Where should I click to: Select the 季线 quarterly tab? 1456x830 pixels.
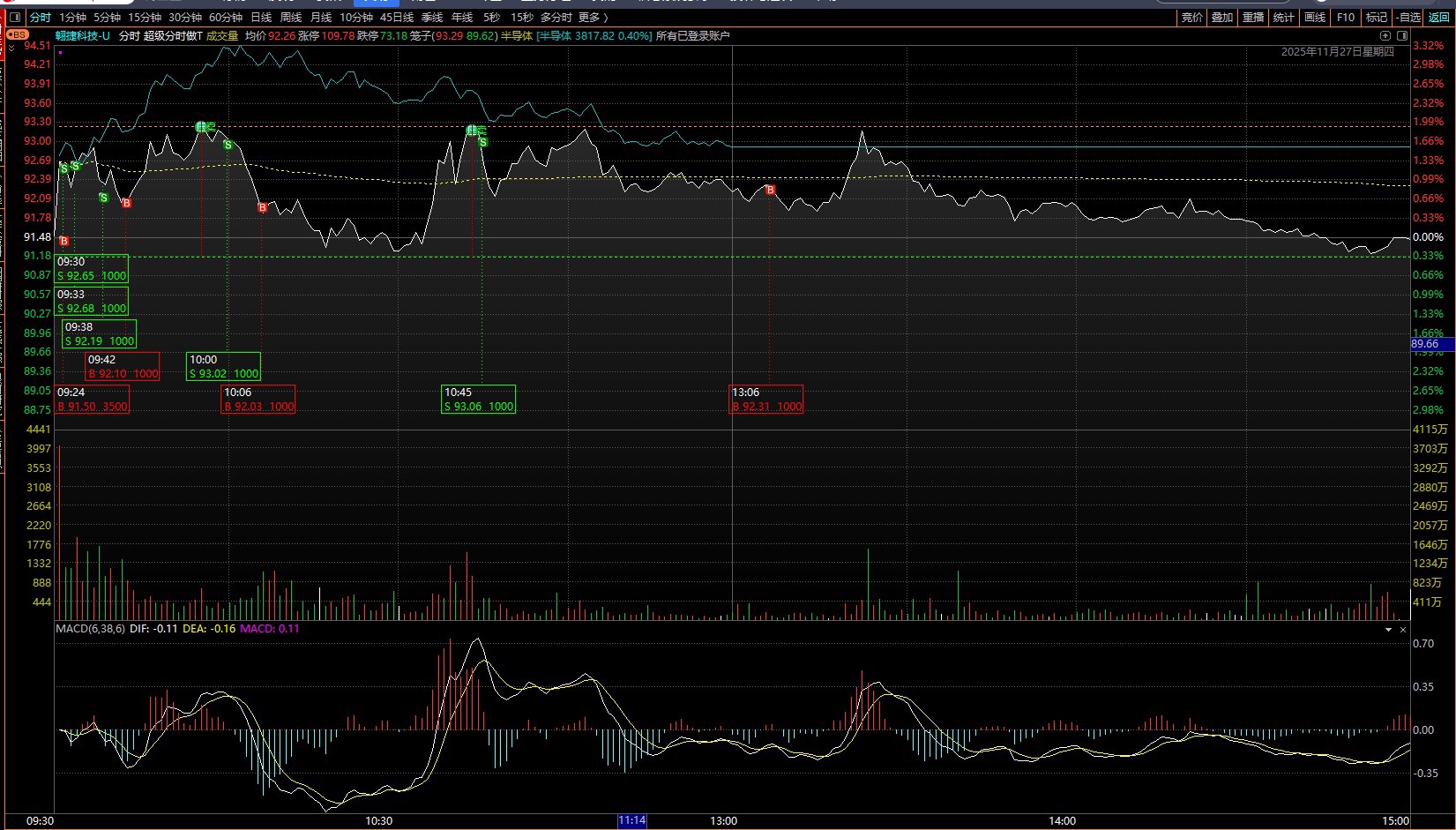pyautogui.click(x=432, y=18)
